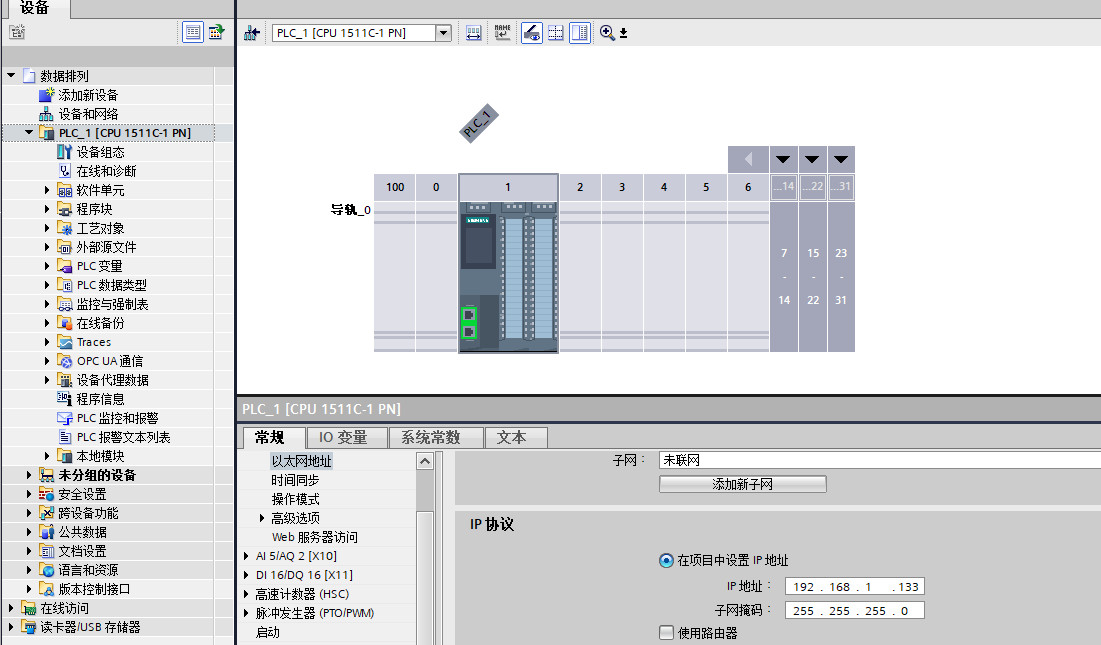Viewport: 1101px width, 645px height.
Task: Click the 在线和诊断 icon
Action: point(65,171)
